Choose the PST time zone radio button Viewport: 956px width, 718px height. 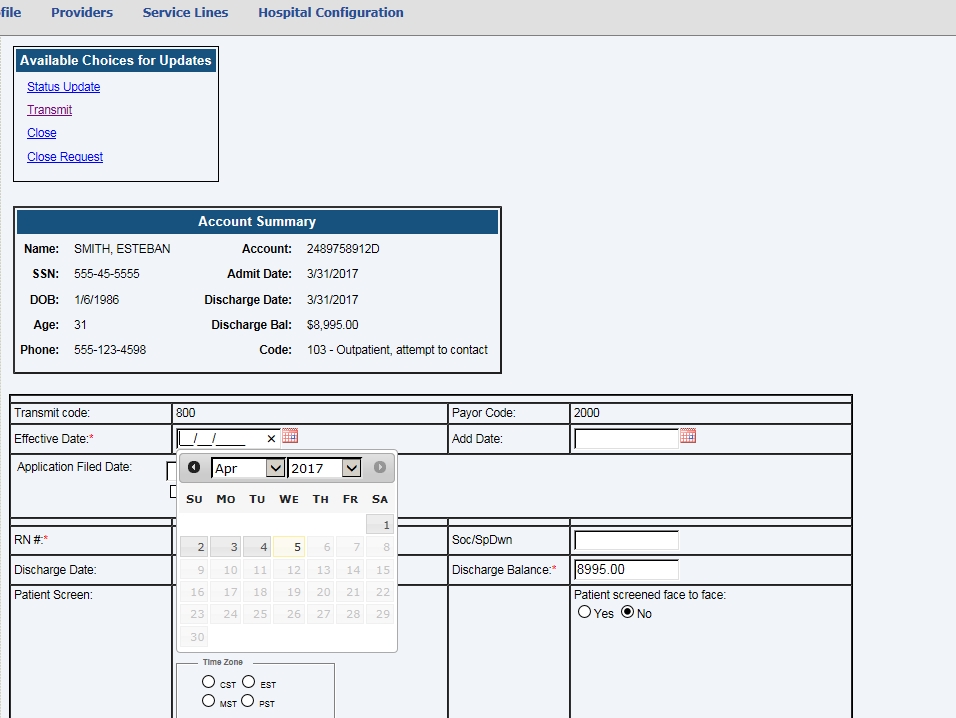tap(247, 701)
